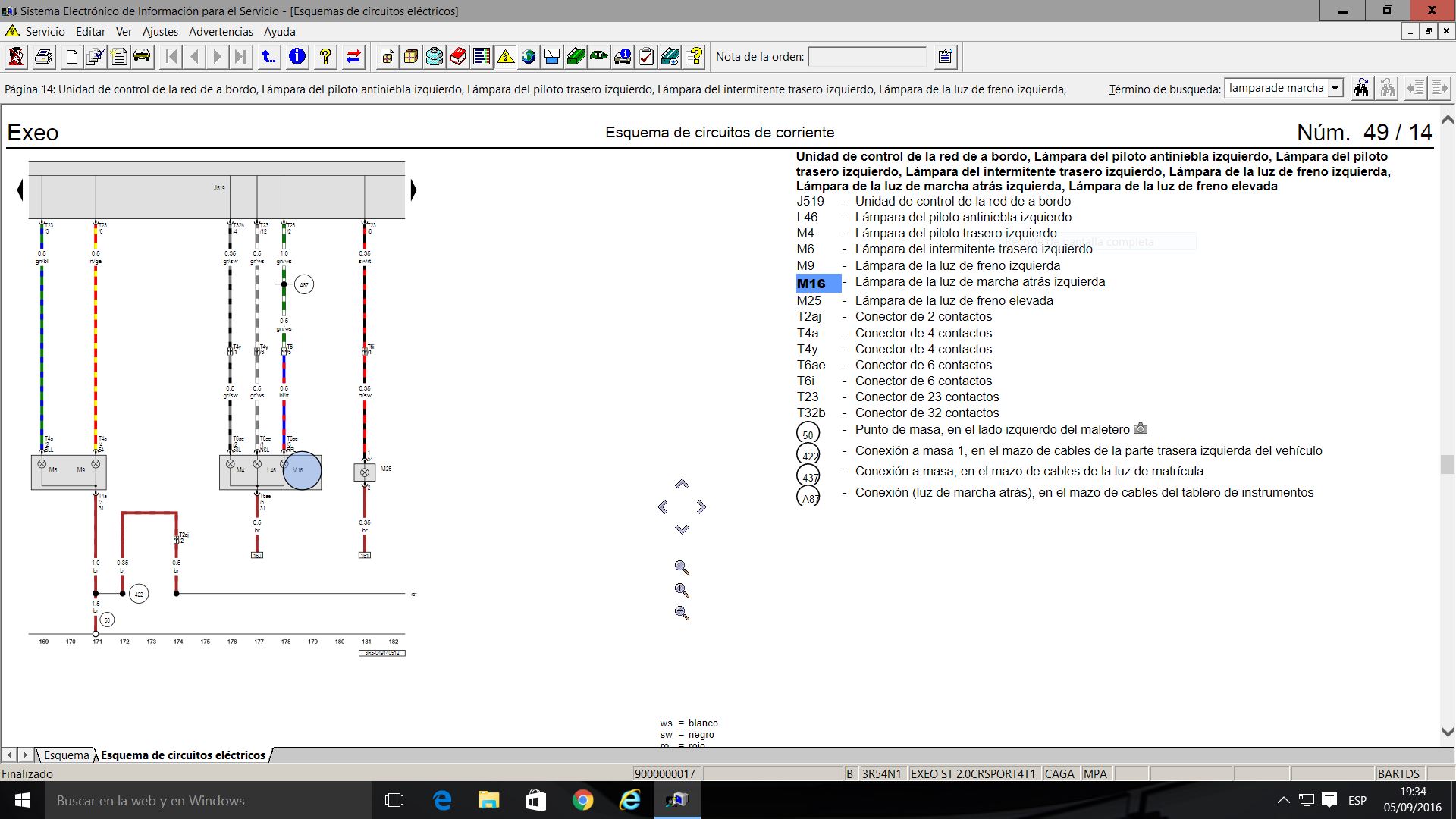Select Esquema de circuitos eléctricos tab
This screenshot has width=1456, height=819.
coord(183,755)
